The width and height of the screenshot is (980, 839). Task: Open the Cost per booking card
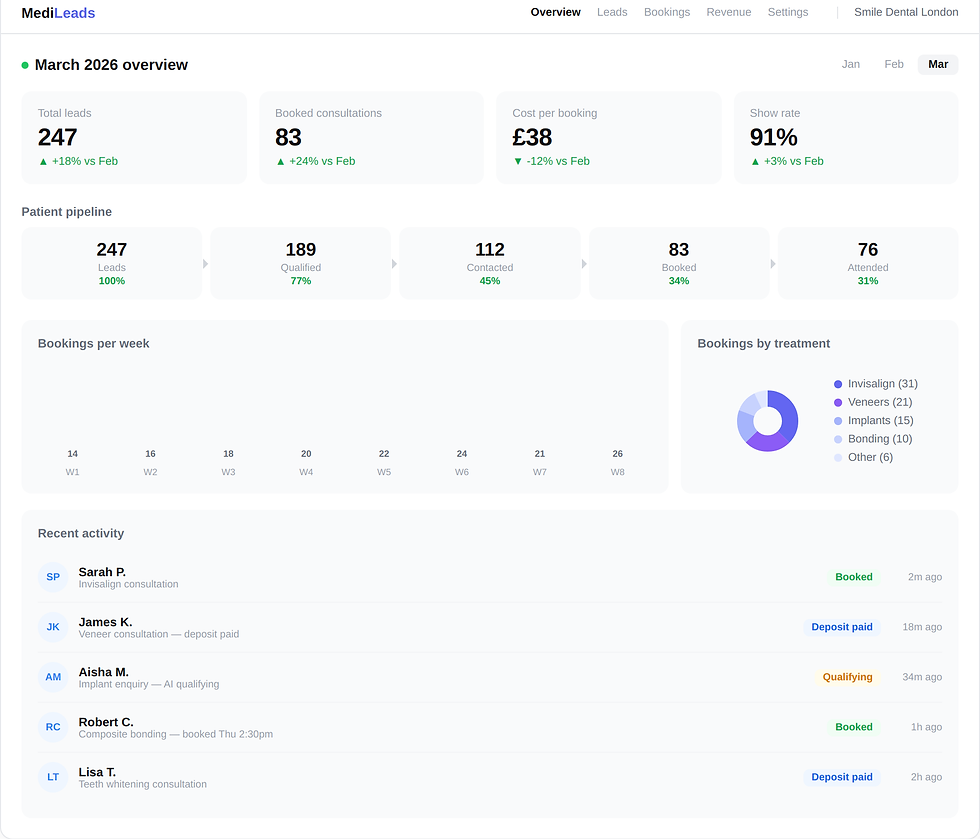(x=609, y=138)
